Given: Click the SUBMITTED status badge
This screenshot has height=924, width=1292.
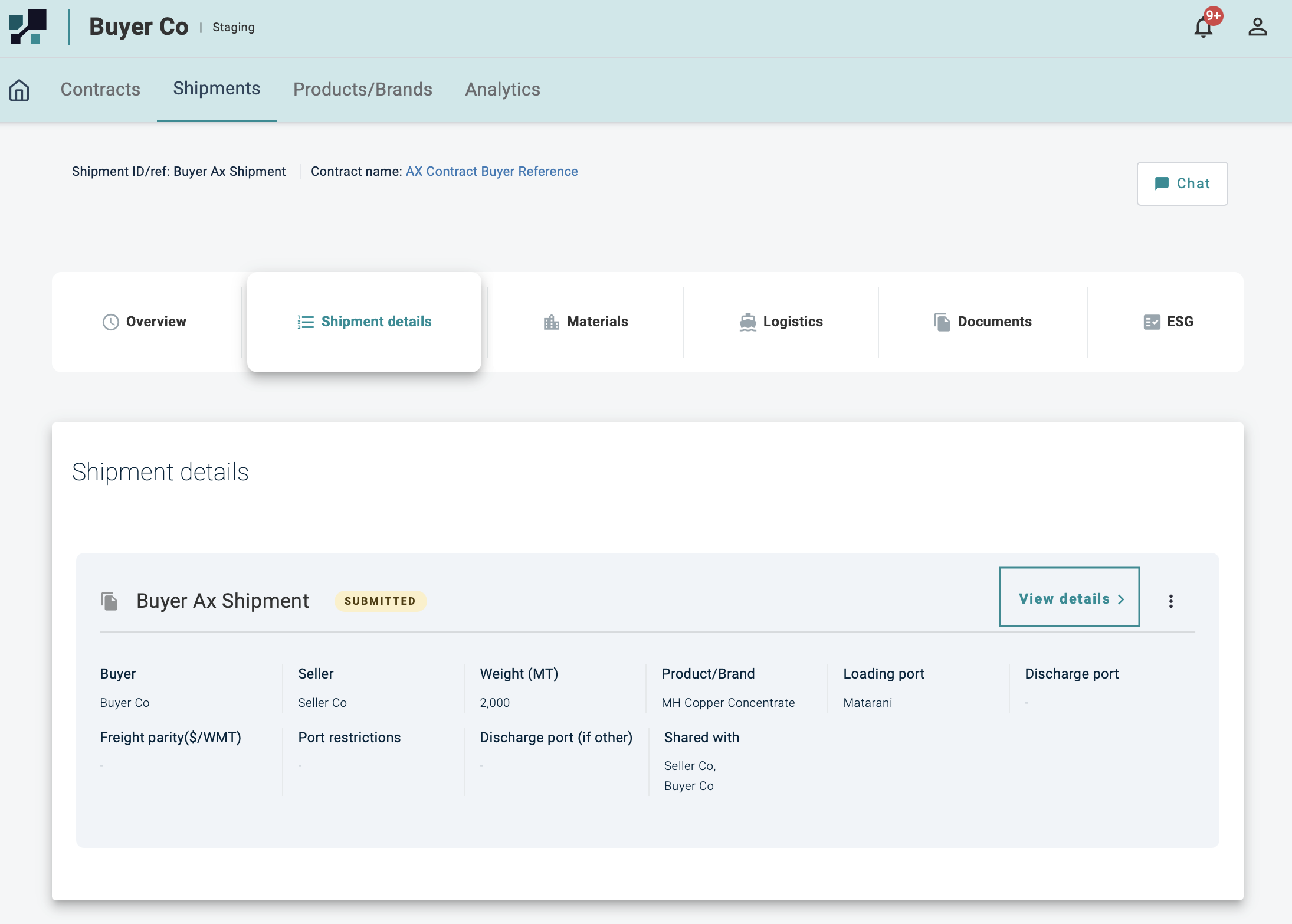Looking at the screenshot, I should [x=380, y=601].
